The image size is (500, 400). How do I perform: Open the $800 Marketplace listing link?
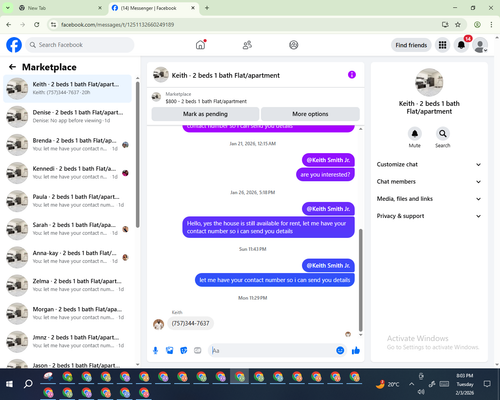[206, 101]
